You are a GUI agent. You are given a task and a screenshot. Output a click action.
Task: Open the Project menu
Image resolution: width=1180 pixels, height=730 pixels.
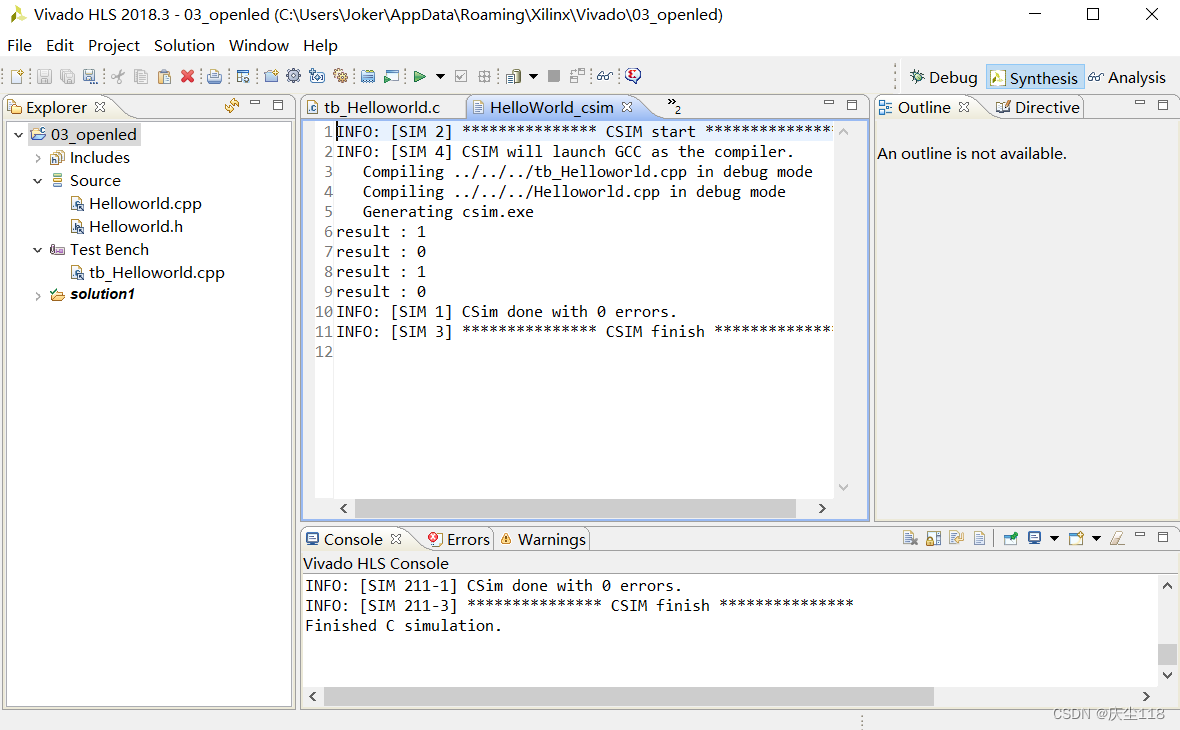pos(114,45)
